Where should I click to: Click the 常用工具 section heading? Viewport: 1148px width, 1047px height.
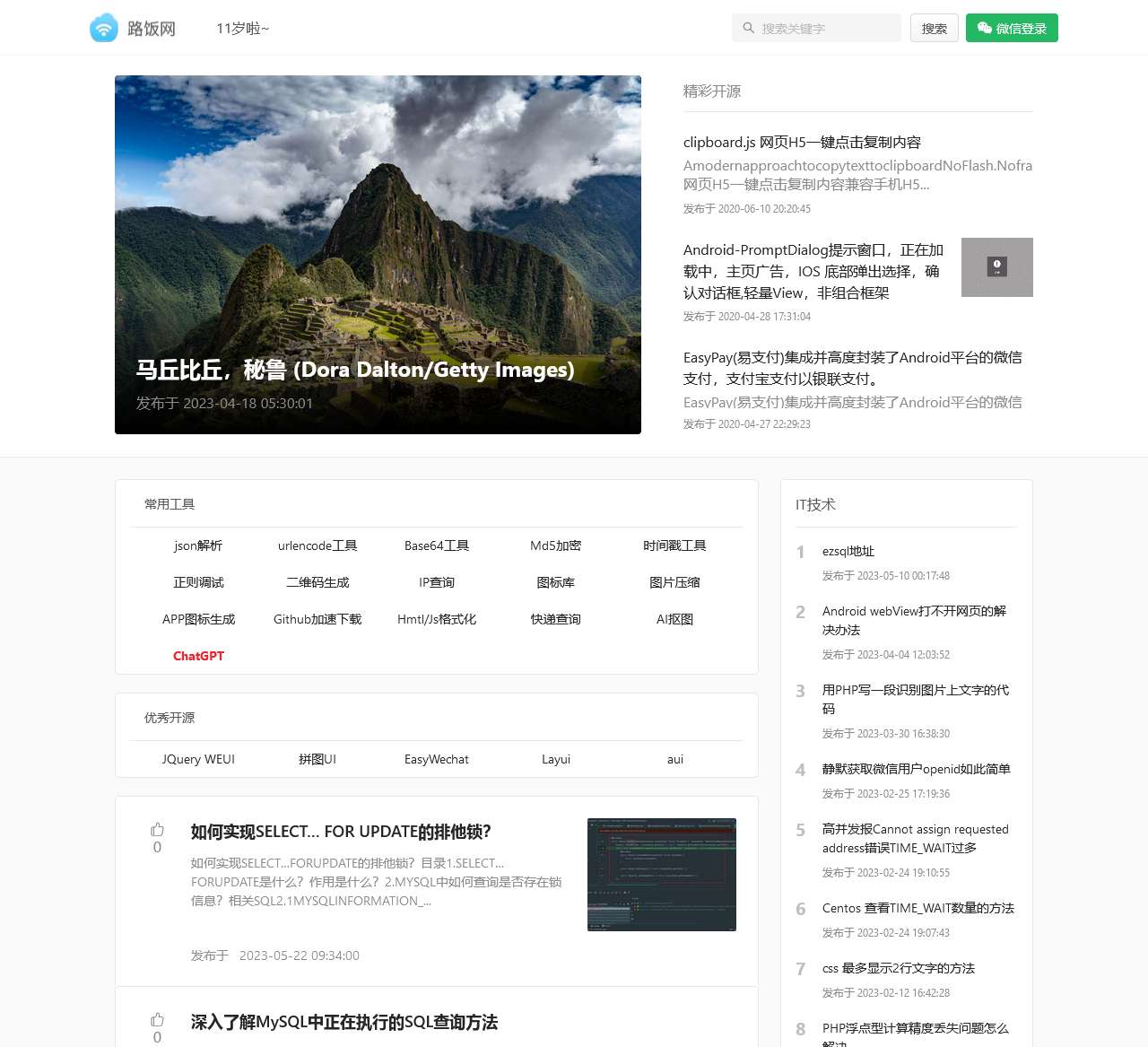tap(170, 504)
